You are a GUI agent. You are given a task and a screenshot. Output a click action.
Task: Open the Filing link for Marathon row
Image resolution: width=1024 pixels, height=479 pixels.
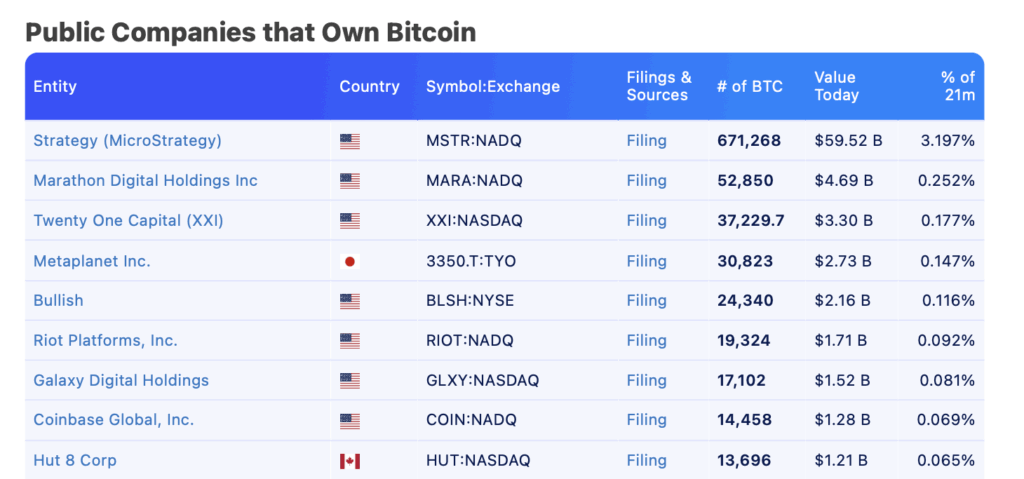647,180
